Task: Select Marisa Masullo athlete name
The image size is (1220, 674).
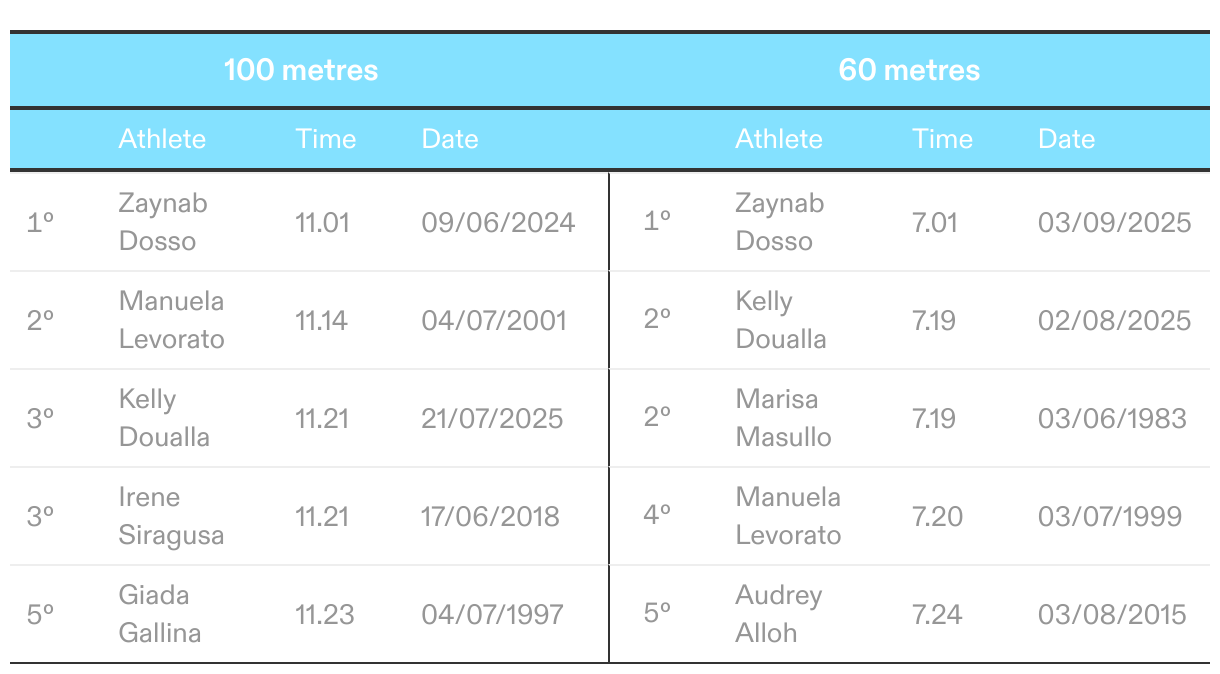Action: [x=783, y=418]
